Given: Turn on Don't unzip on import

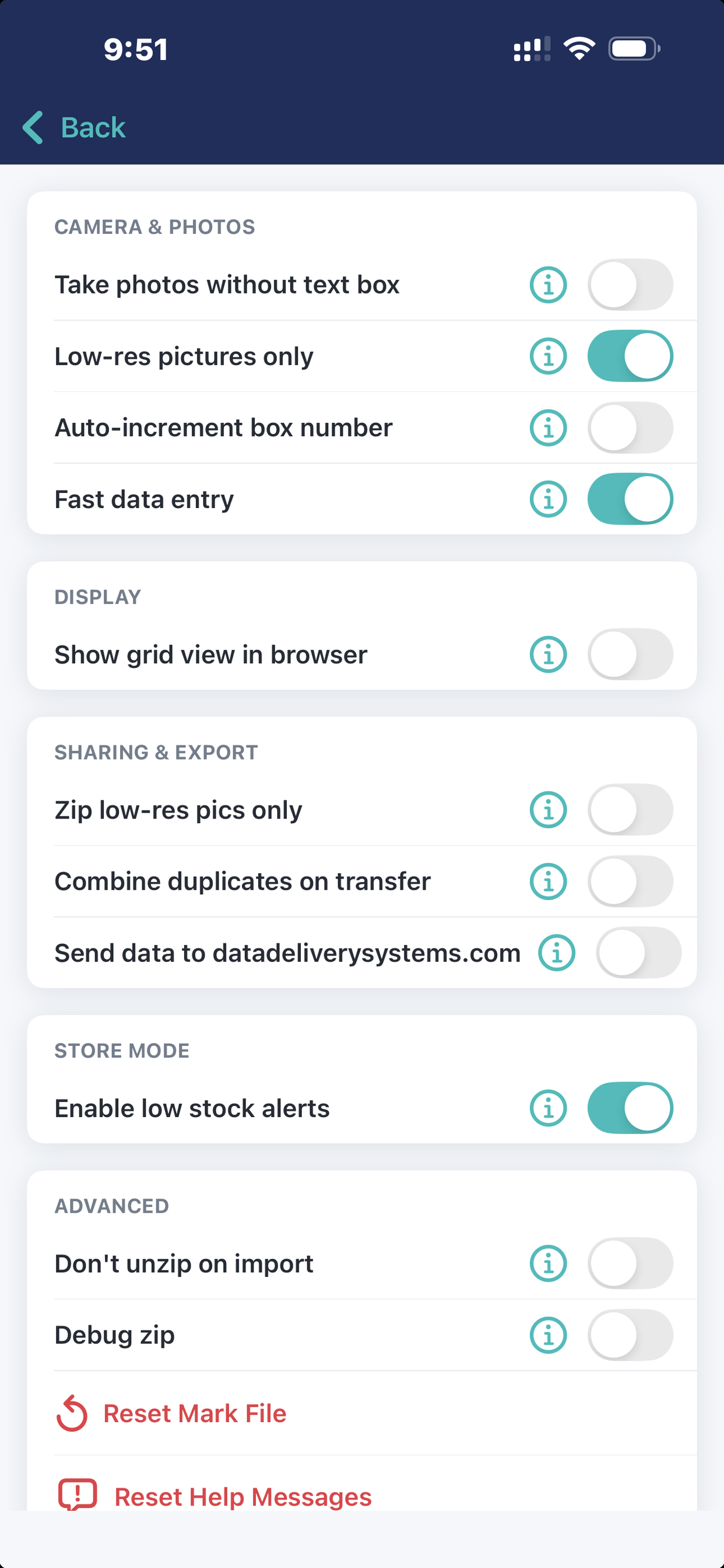Looking at the screenshot, I should pos(630,1263).
